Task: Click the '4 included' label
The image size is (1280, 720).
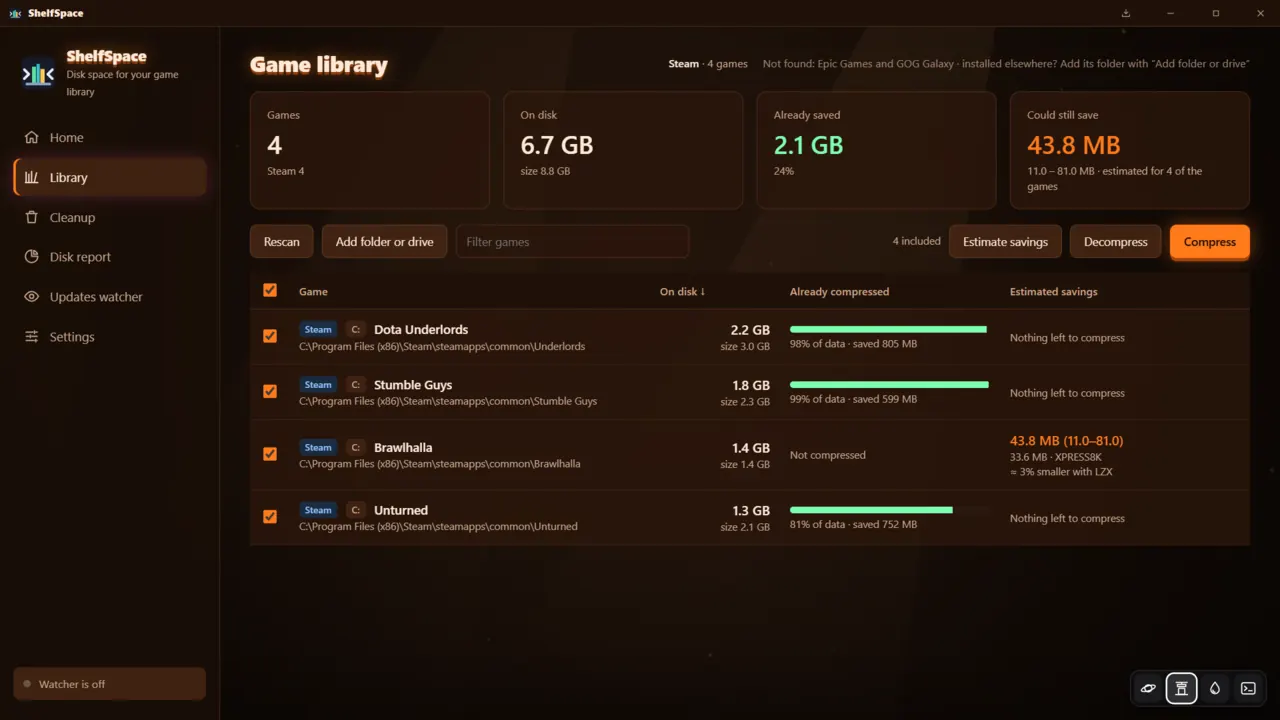Action: pyautogui.click(x=917, y=241)
